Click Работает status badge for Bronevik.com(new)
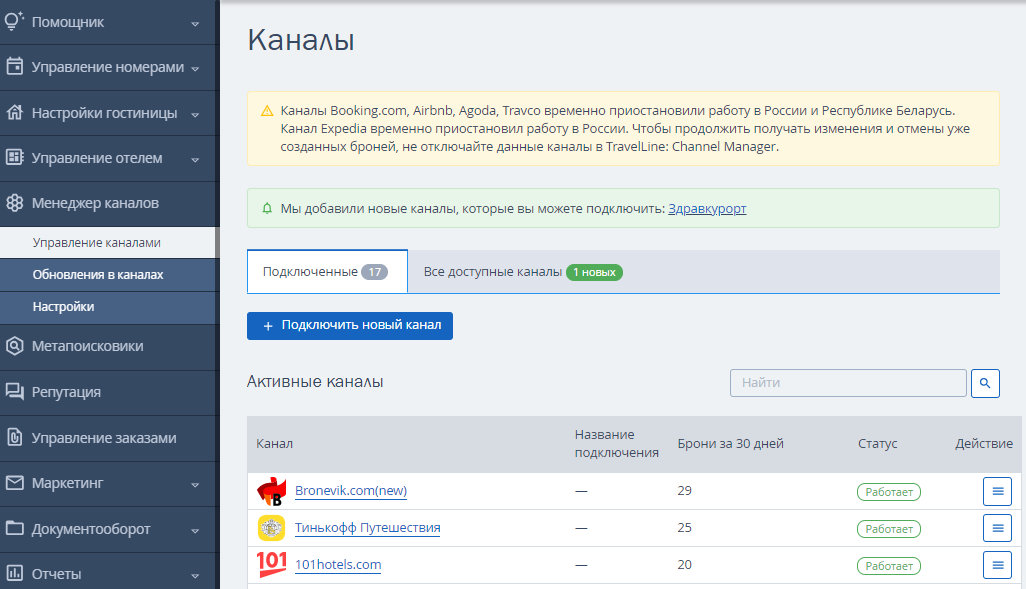 tap(889, 492)
